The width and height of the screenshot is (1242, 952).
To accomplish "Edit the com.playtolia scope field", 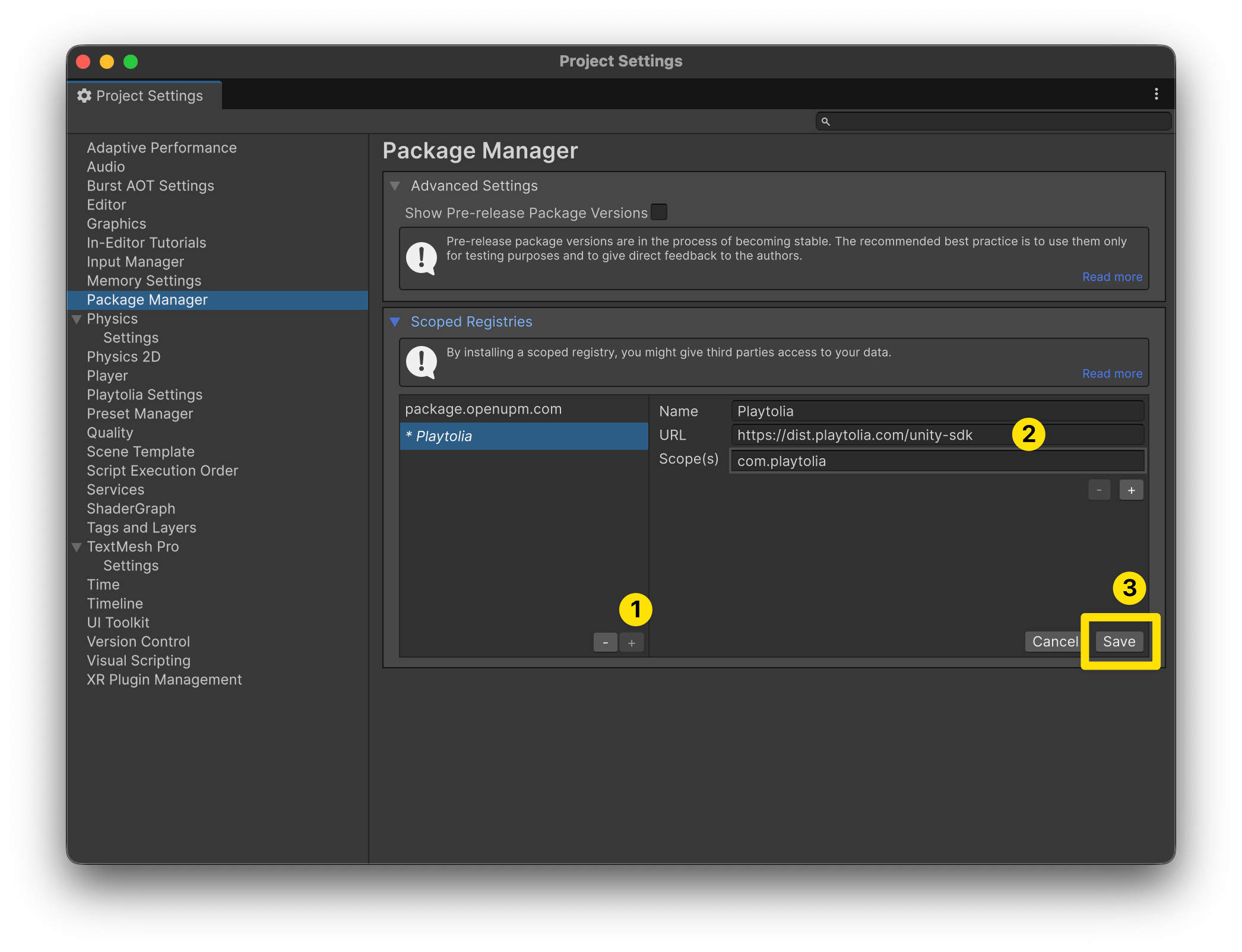I will tap(937, 461).
